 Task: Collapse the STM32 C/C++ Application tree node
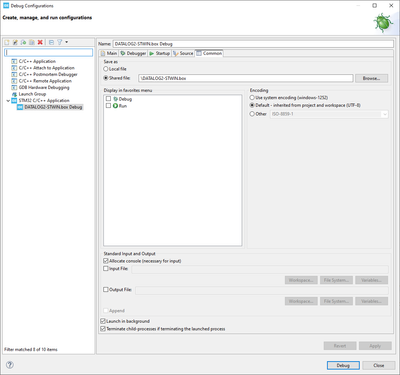click(8, 101)
